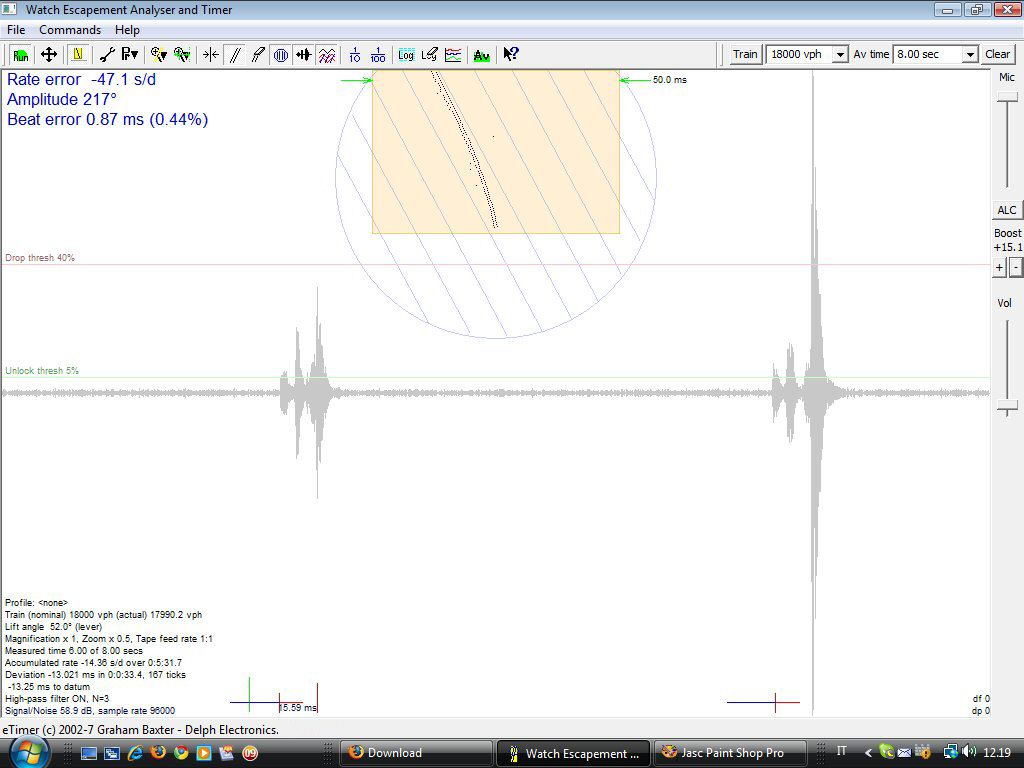Click the x10 magnification icon
Screen dimensions: 1024x768
[354, 55]
